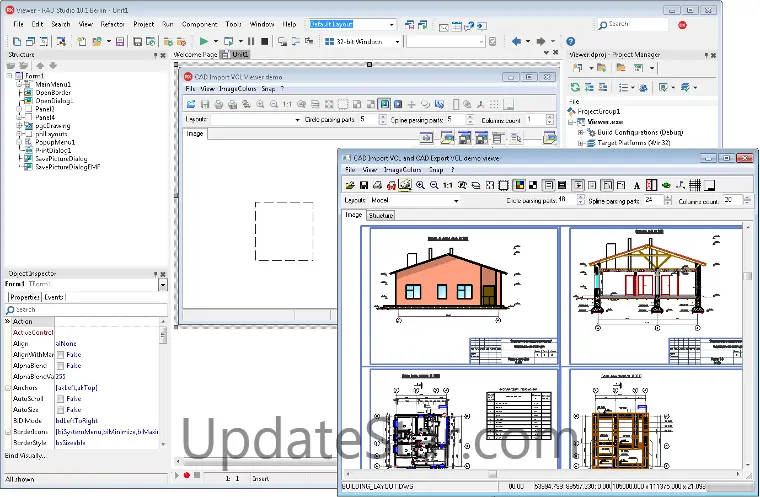760x497 pixels.
Task: Click the green Run arrow in IDE toolbar
Action: 204,41
